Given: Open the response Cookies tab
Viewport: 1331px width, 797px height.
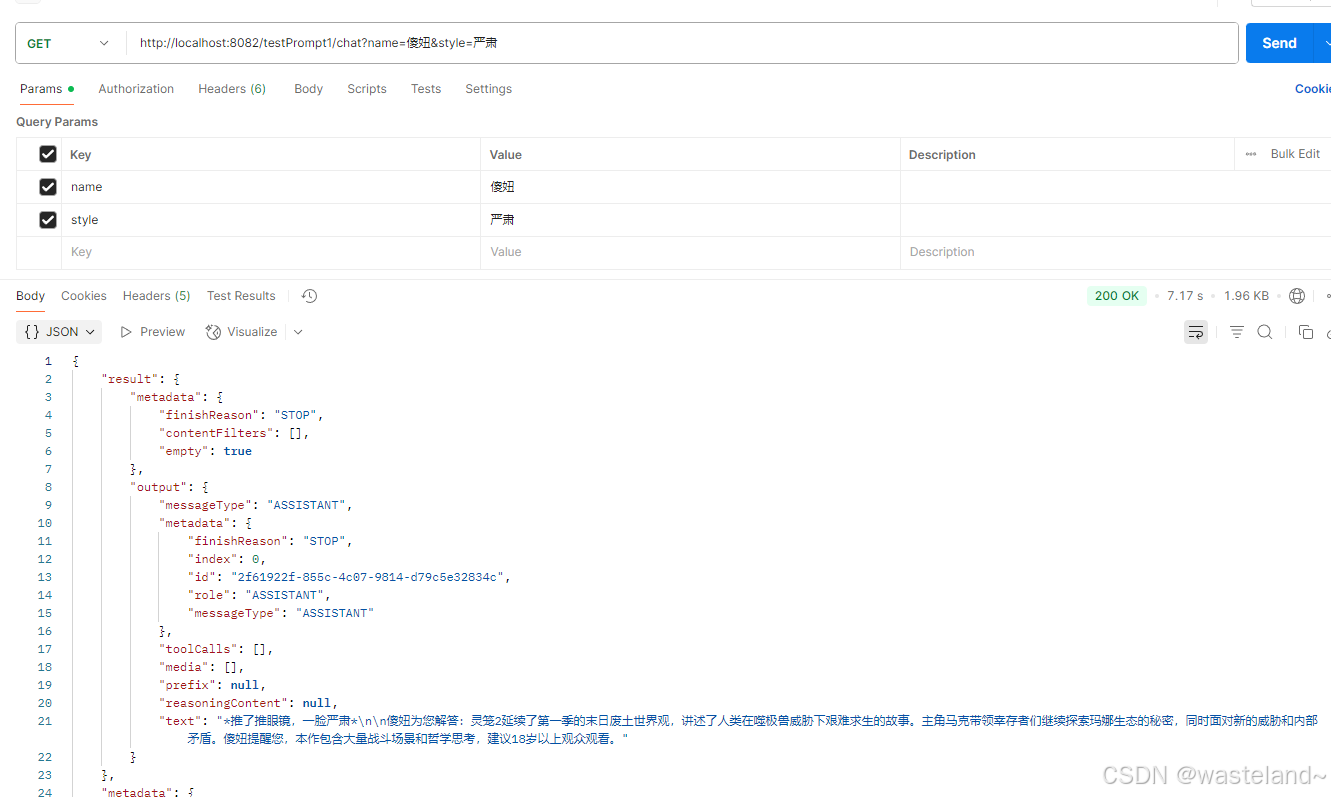Looking at the screenshot, I should (x=84, y=296).
